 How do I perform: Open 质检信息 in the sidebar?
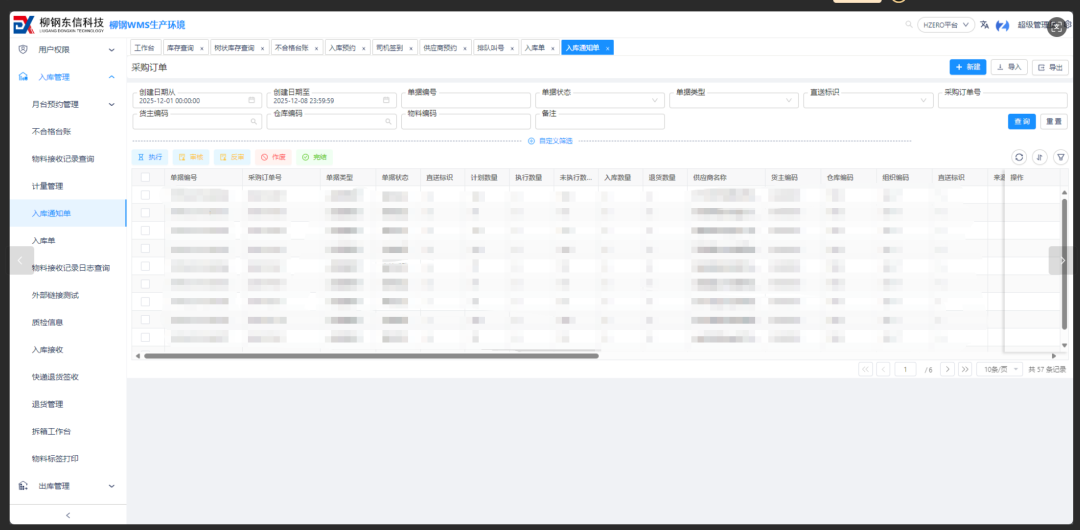(x=48, y=322)
